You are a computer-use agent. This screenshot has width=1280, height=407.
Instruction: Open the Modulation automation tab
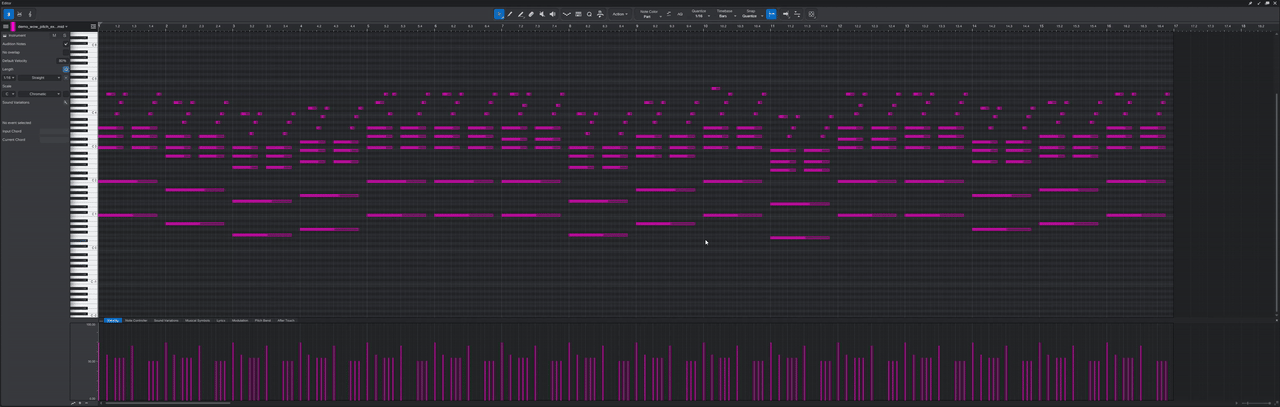(x=240, y=320)
